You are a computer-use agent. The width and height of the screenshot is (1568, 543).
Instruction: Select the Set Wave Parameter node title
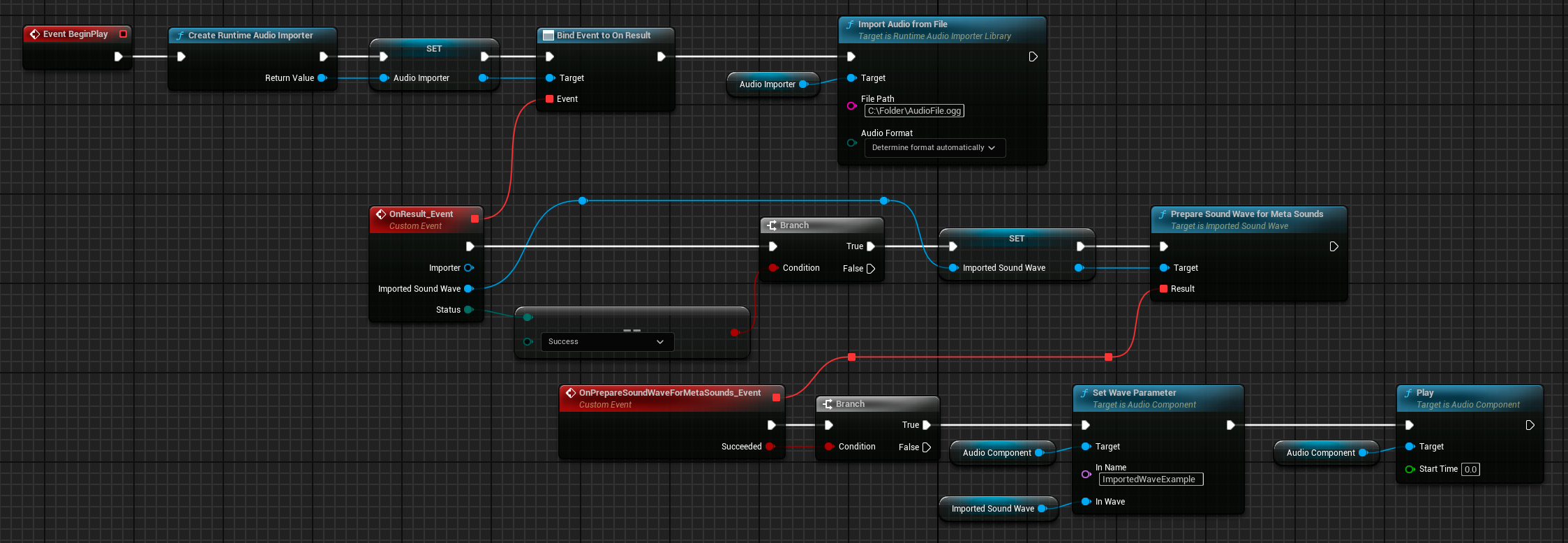point(1134,393)
